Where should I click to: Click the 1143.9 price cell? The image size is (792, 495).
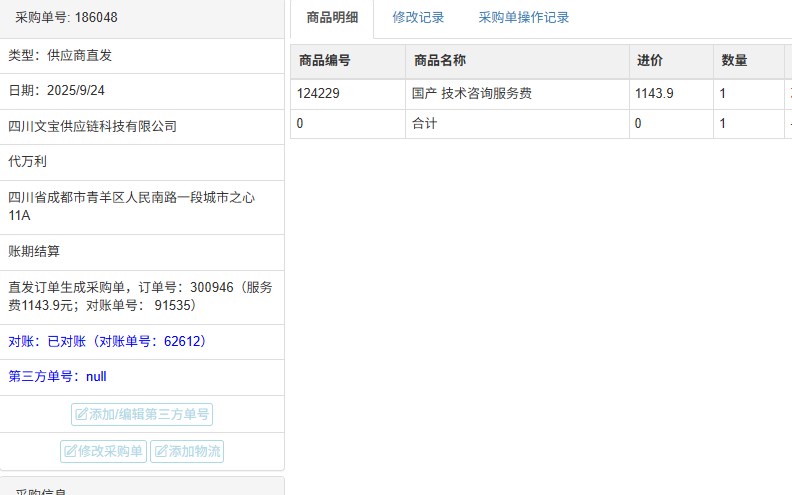coord(654,94)
